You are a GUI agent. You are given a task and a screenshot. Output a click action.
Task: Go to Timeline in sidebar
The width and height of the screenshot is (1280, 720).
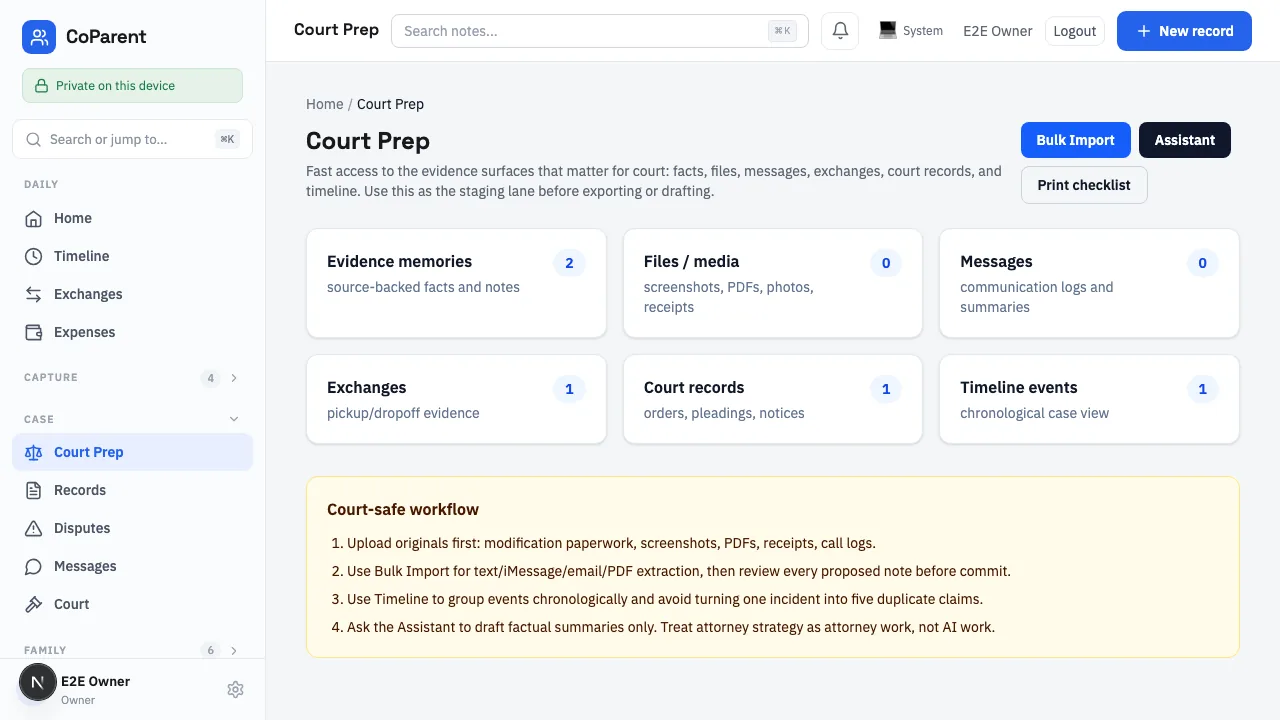[132, 256]
